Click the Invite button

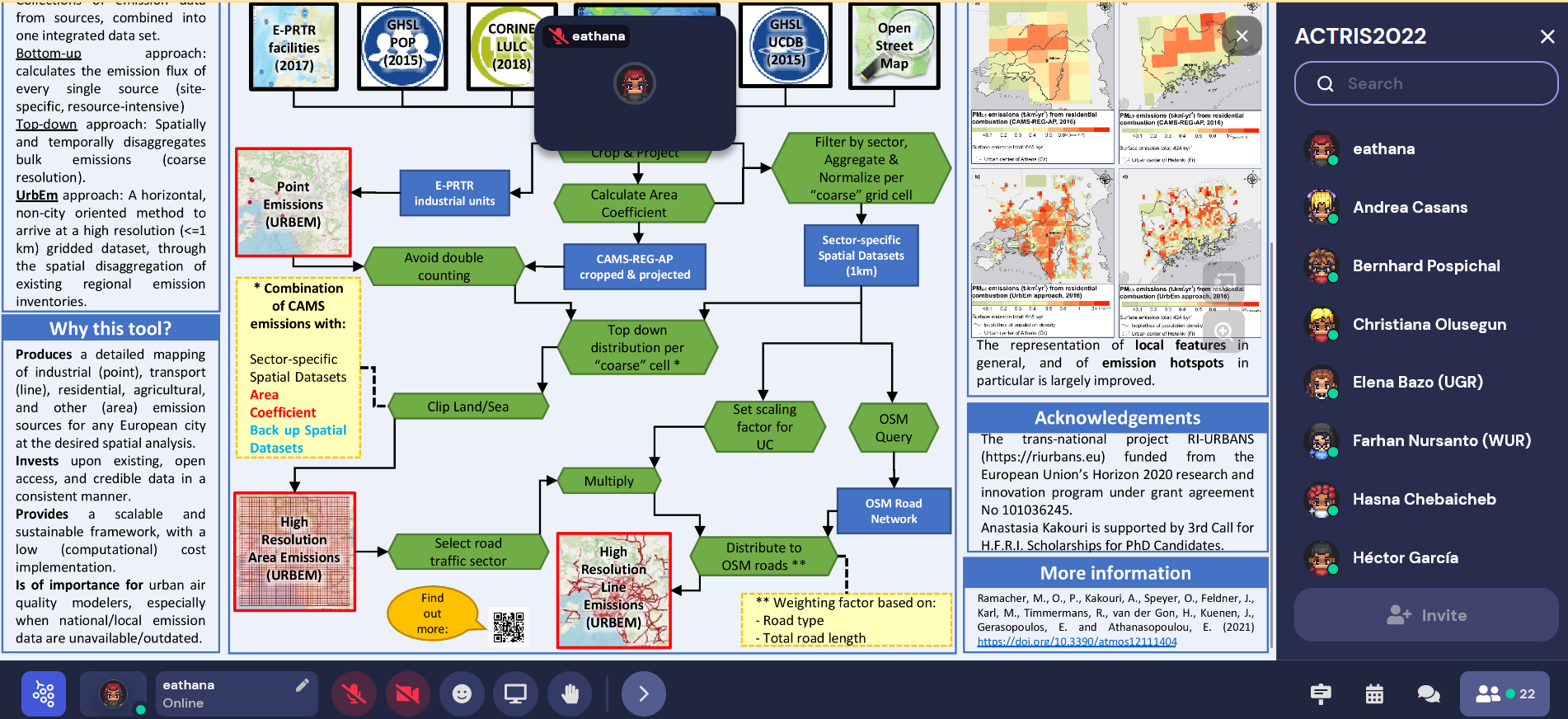[1426, 615]
